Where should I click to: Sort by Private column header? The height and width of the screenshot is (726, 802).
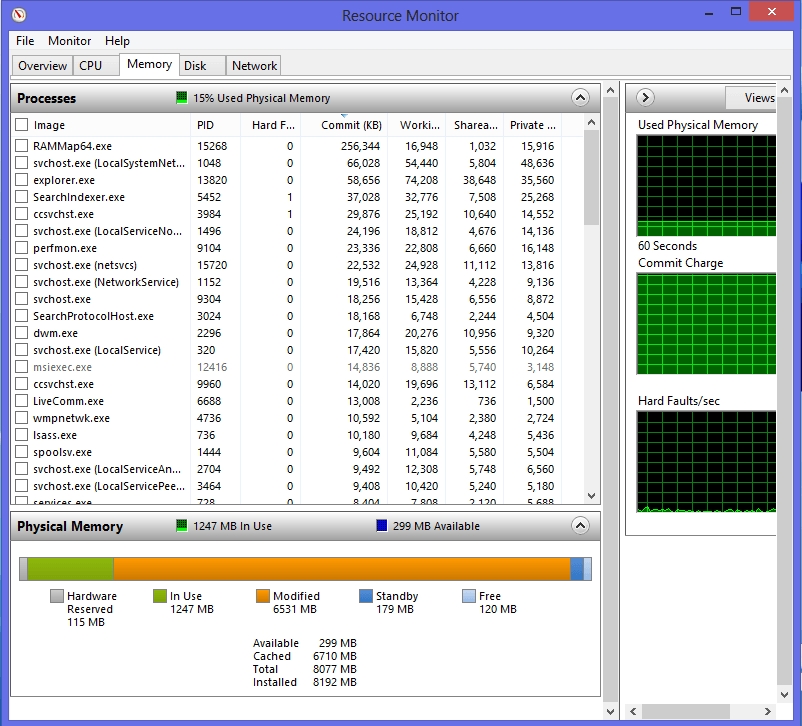click(x=532, y=125)
